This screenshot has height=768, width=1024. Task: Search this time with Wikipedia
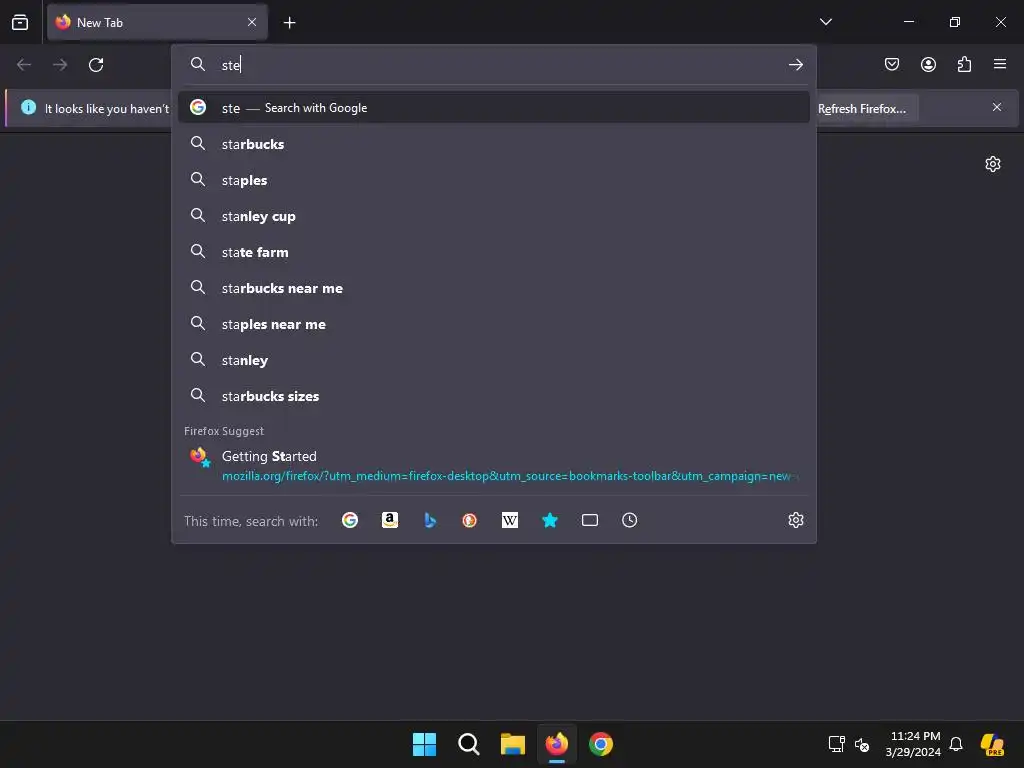[509, 520]
